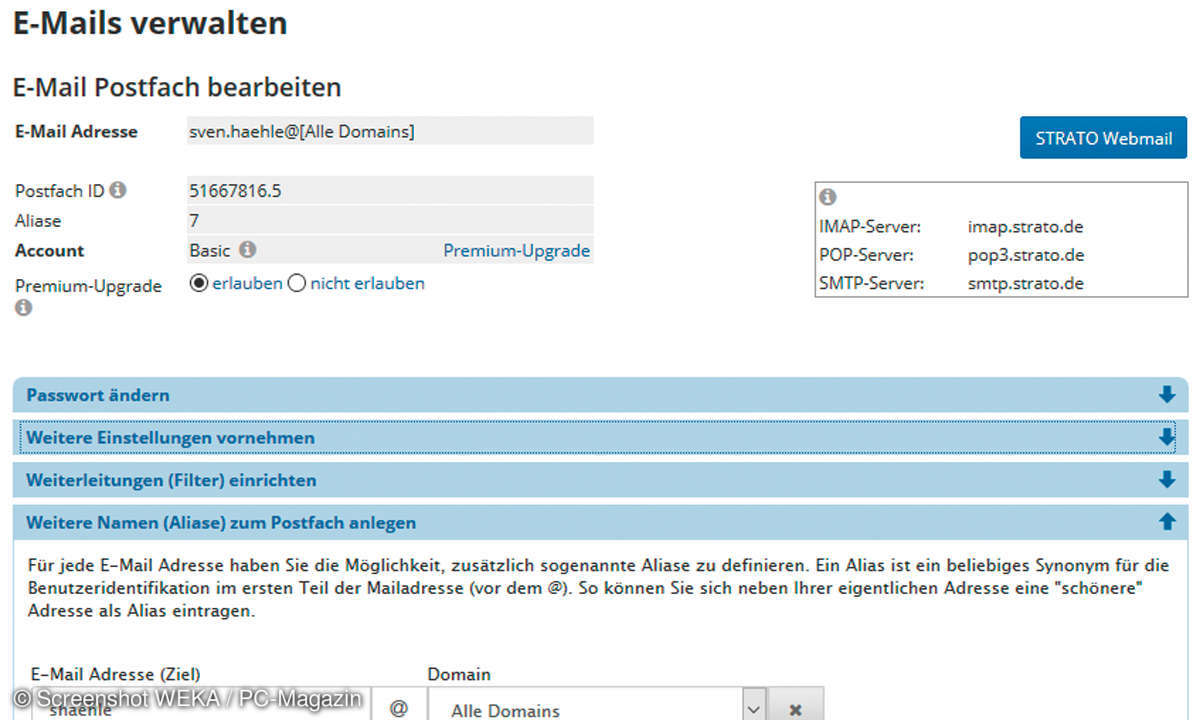Click the E-Mail Adresse field sven.haehle
The width and height of the screenshot is (1200, 720).
point(390,131)
